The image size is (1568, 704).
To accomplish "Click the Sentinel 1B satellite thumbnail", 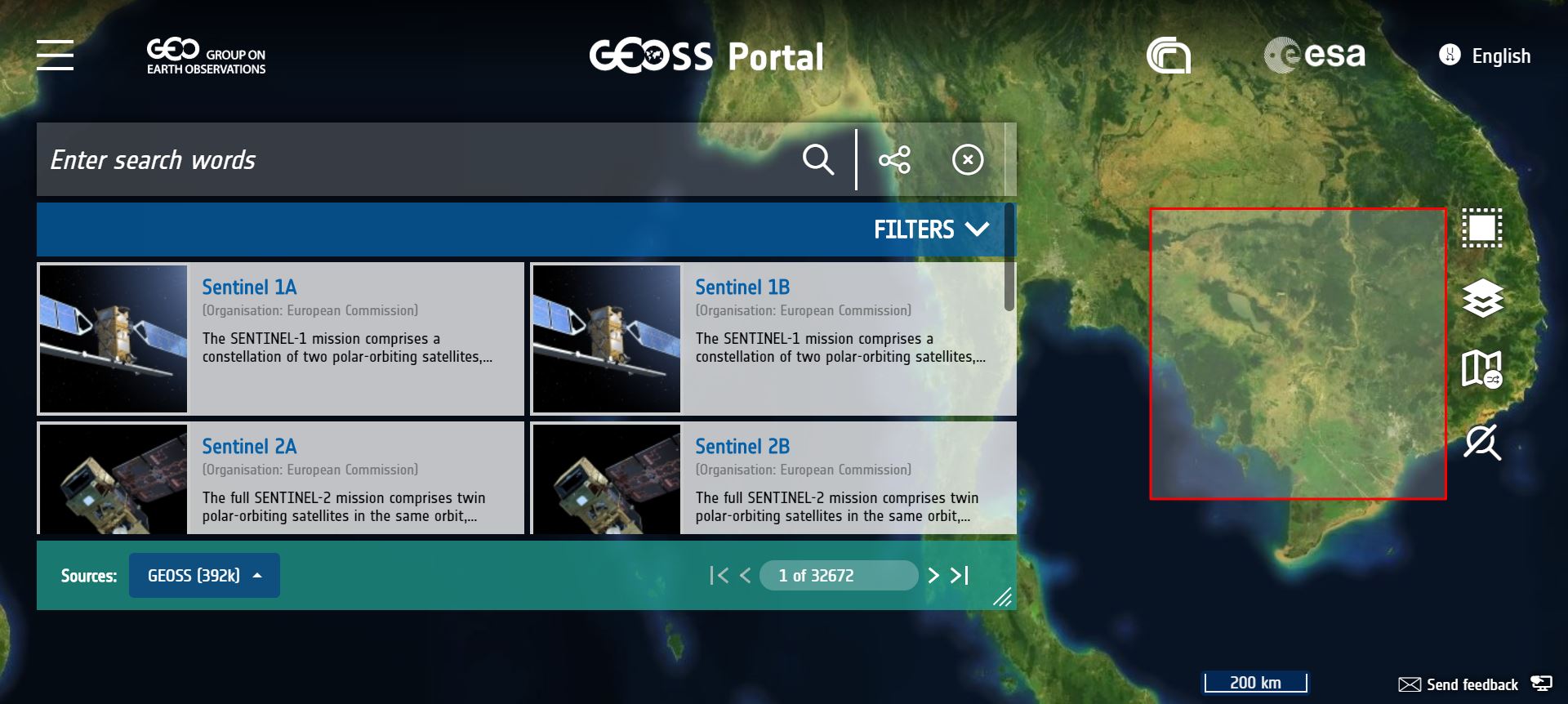I will 606,338.
